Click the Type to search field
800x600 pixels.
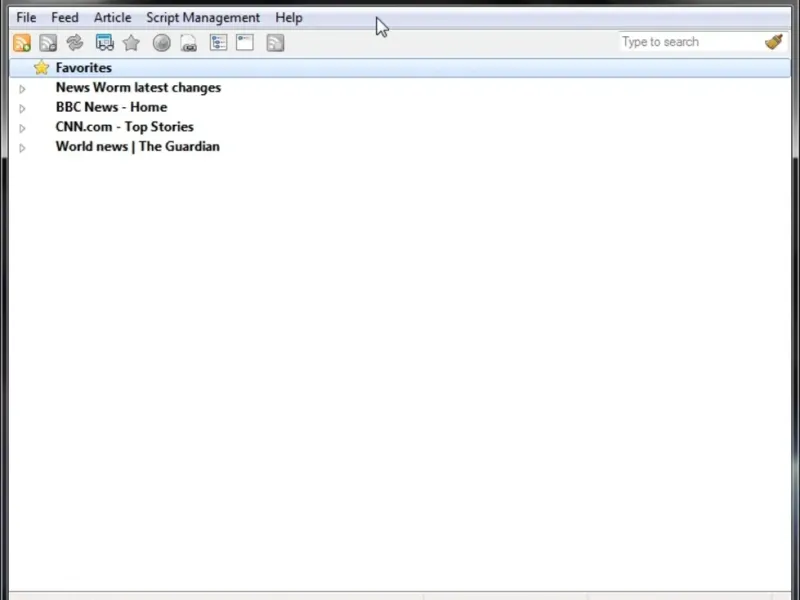(691, 42)
